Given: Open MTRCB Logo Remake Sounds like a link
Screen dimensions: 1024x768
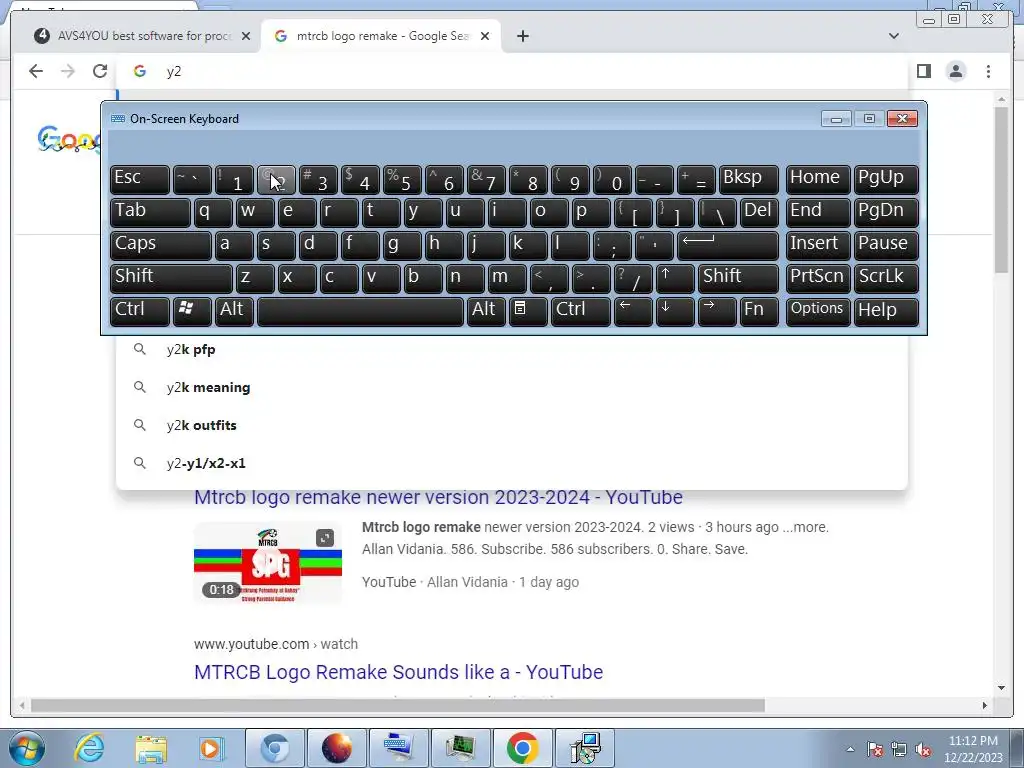Looking at the screenshot, I should pyautogui.click(x=398, y=672).
